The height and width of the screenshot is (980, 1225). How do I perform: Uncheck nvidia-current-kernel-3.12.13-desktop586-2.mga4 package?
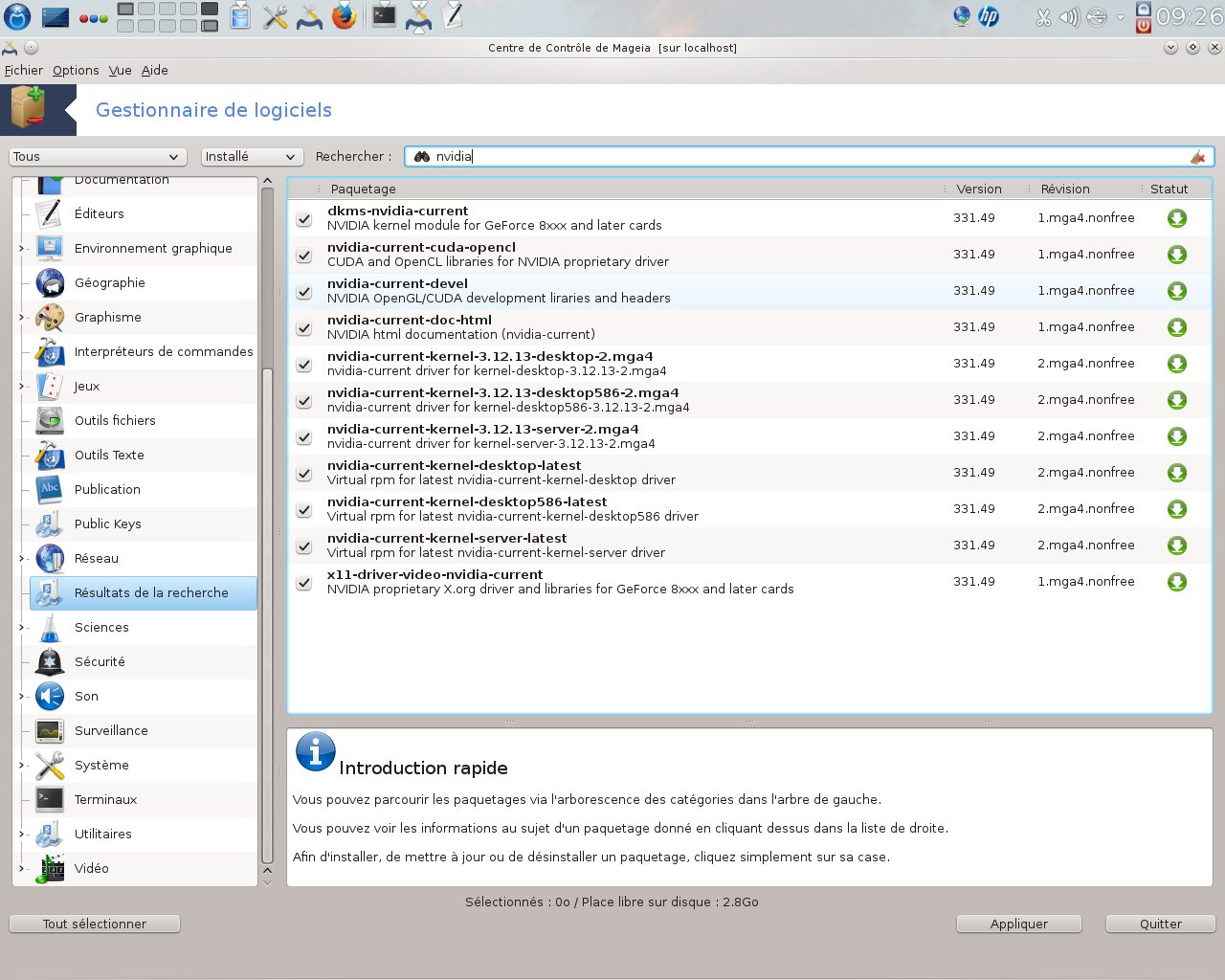point(304,401)
